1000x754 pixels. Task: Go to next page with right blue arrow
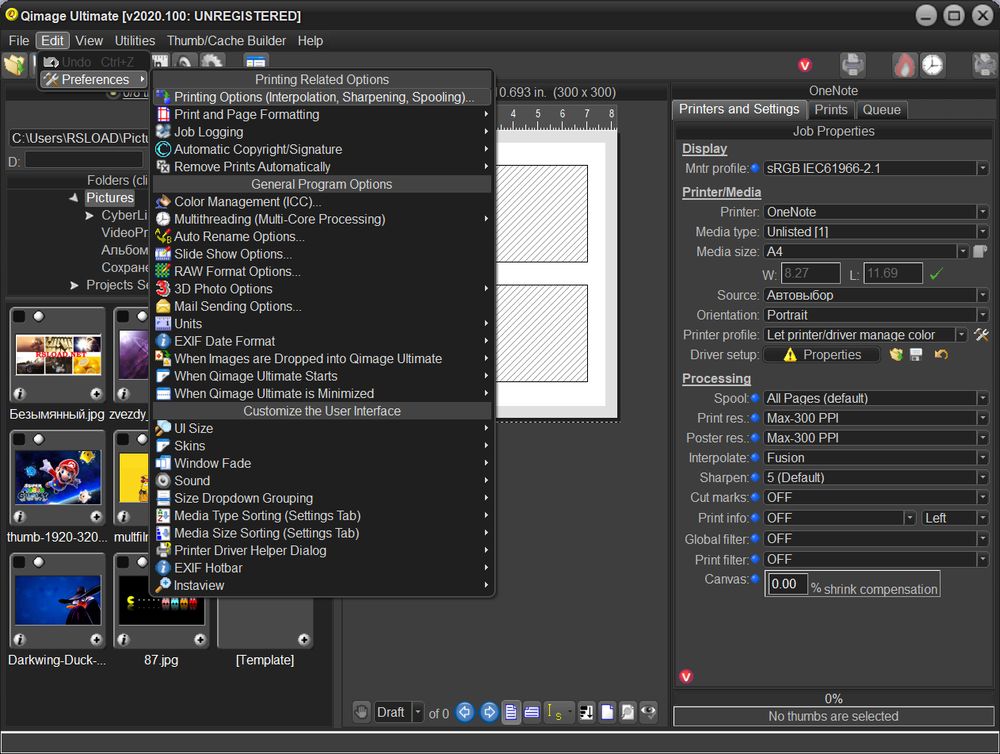click(489, 712)
